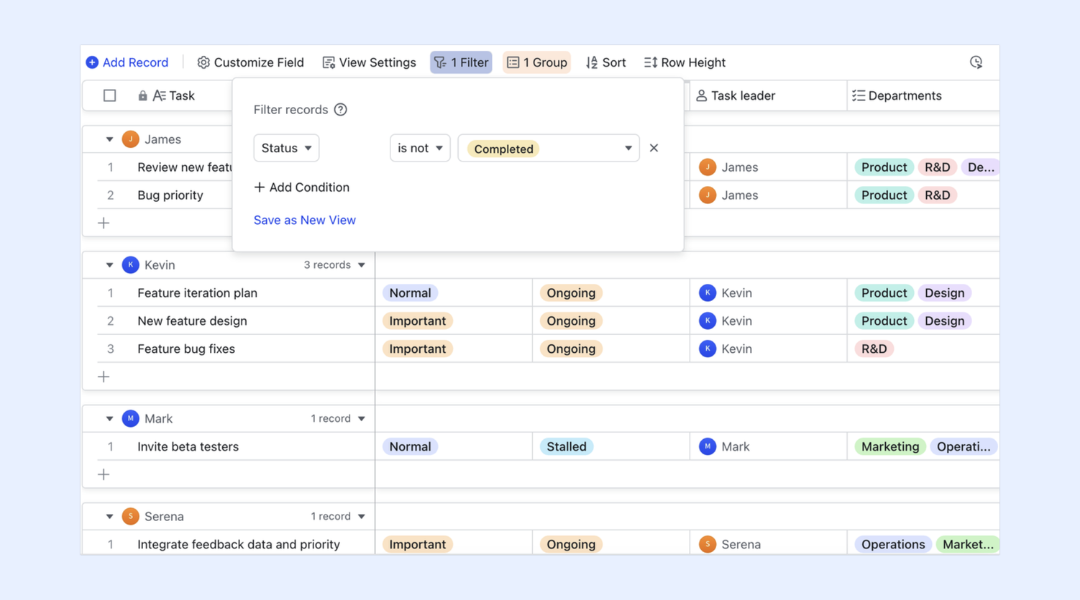Collapse the Mark group
The width and height of the screenshot is (1080, 600).
pos(110,419)
